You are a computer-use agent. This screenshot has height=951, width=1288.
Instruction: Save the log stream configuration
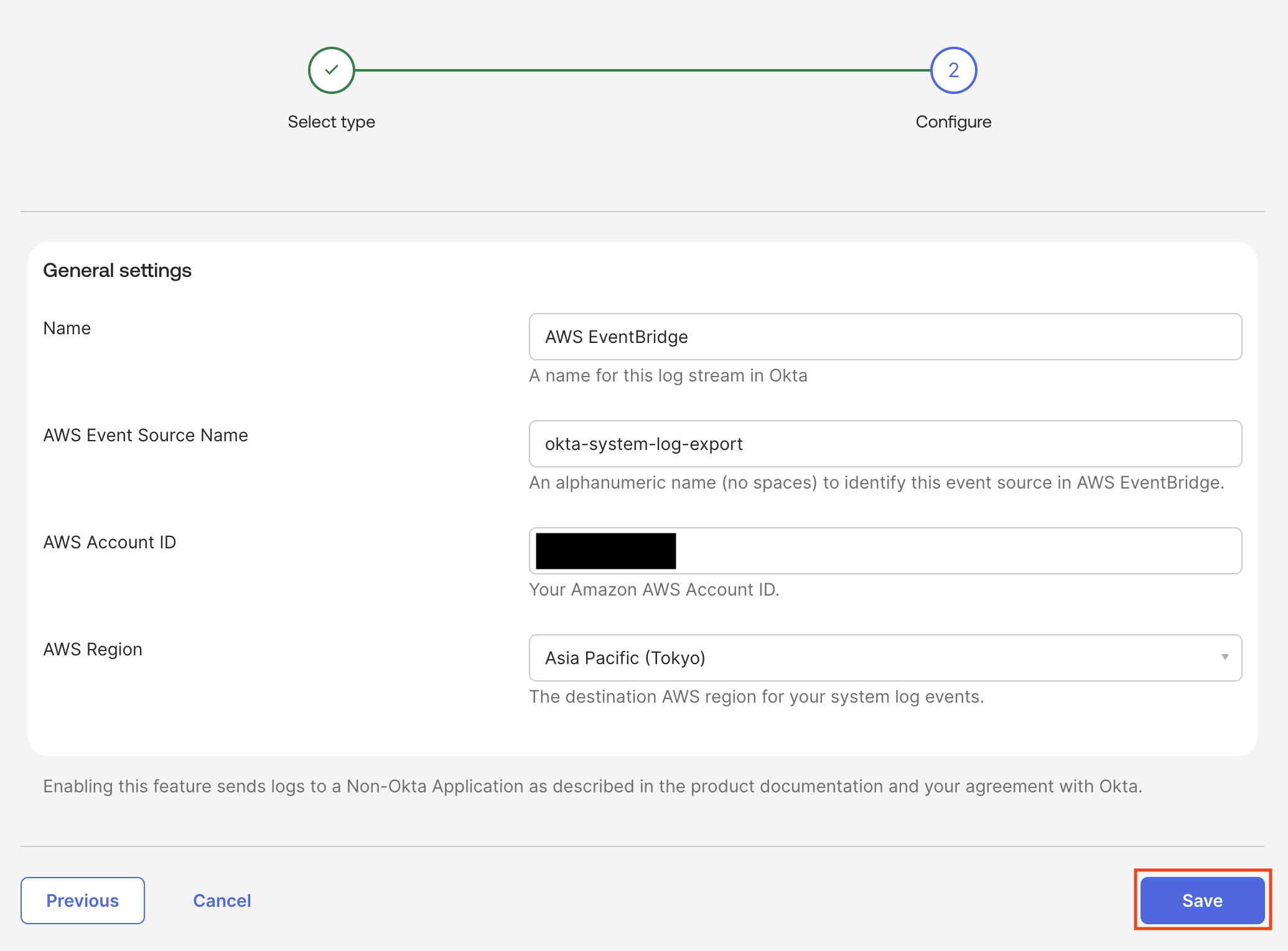(x=1202, y=901)
